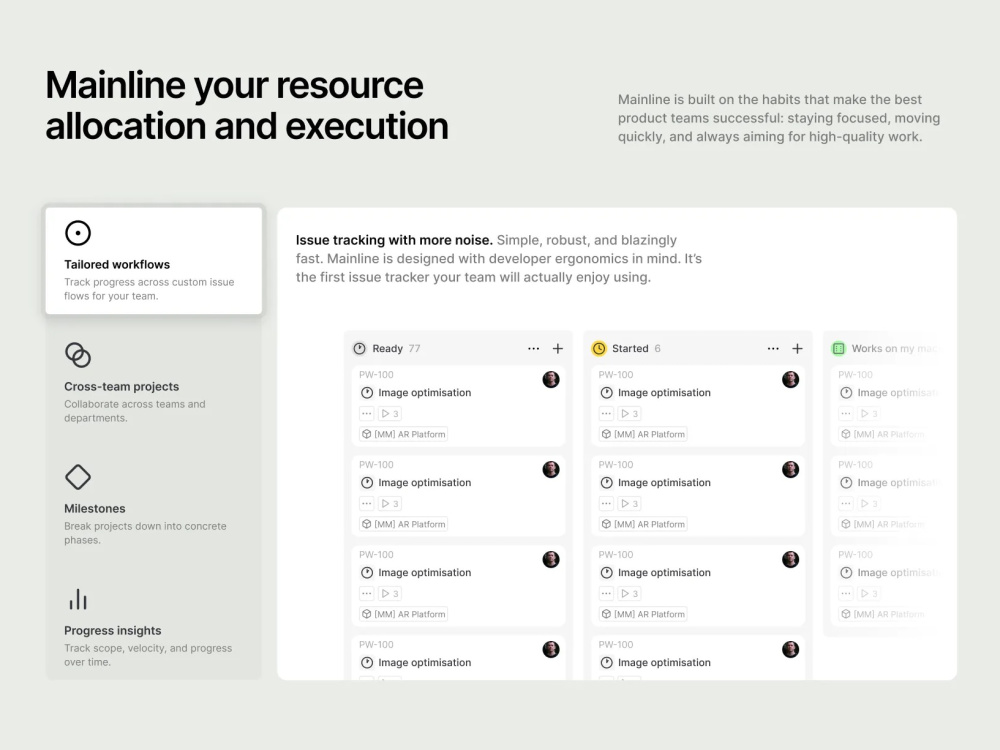Click the green Works on my machine icon
The height and width of the screenshot is (750, 1000).
[x=839, y=348]
